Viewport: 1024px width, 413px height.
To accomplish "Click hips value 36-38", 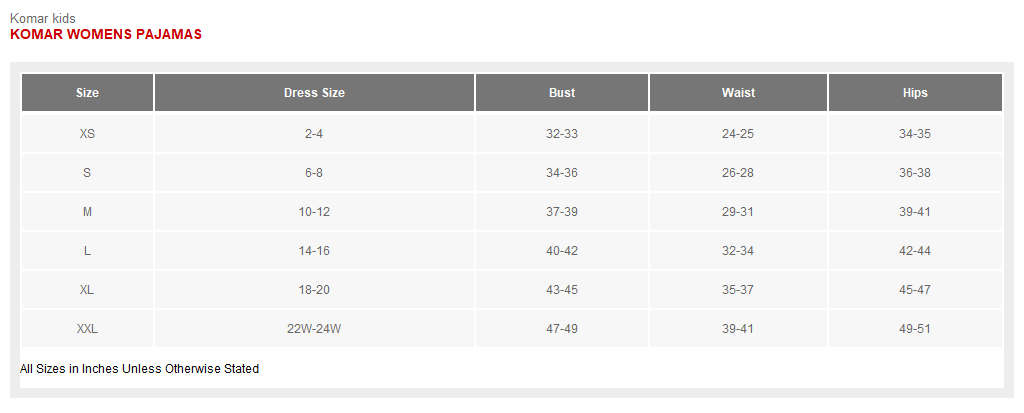I will tap(914, 173).
